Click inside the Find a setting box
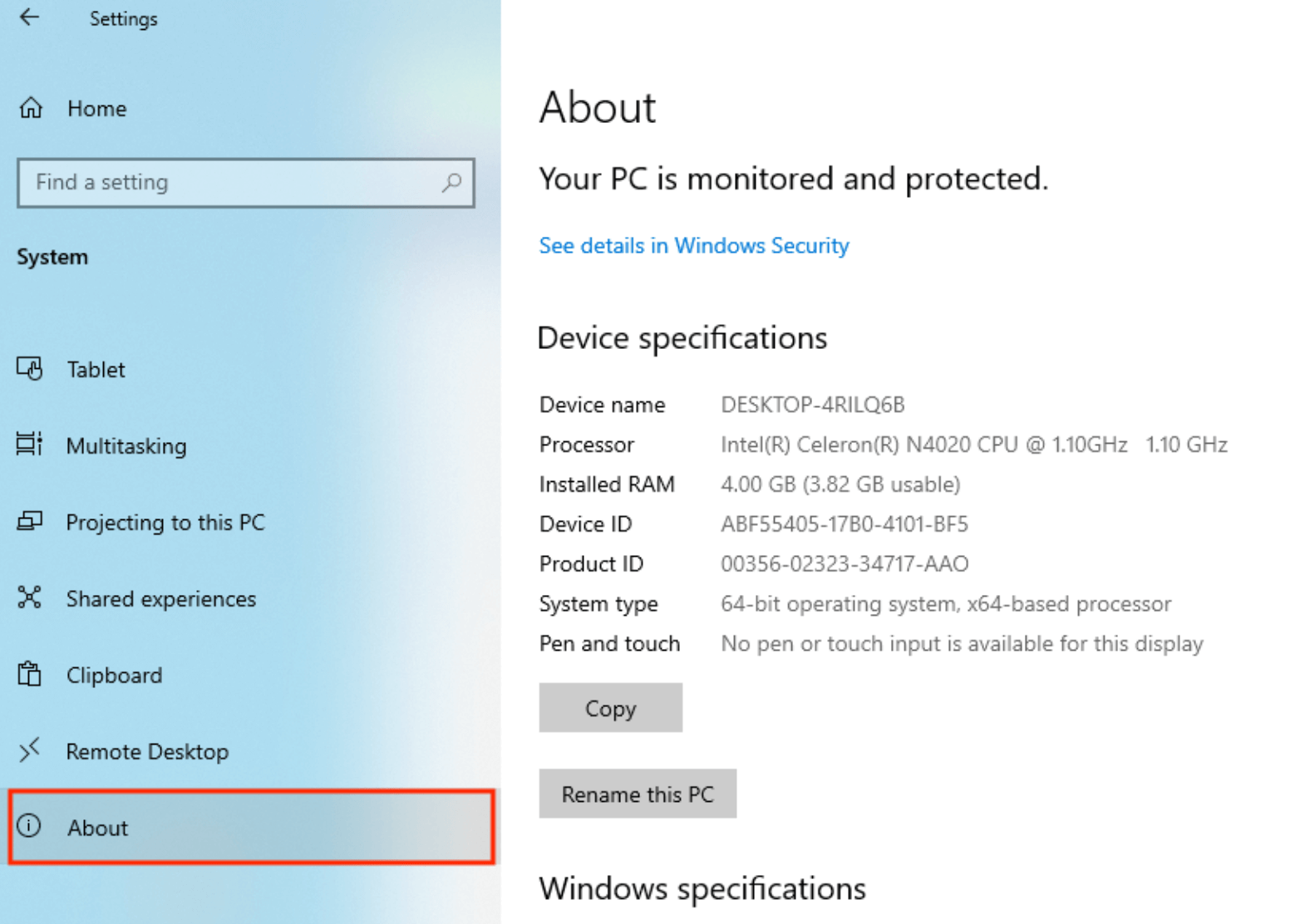 [x=208, y=183]
